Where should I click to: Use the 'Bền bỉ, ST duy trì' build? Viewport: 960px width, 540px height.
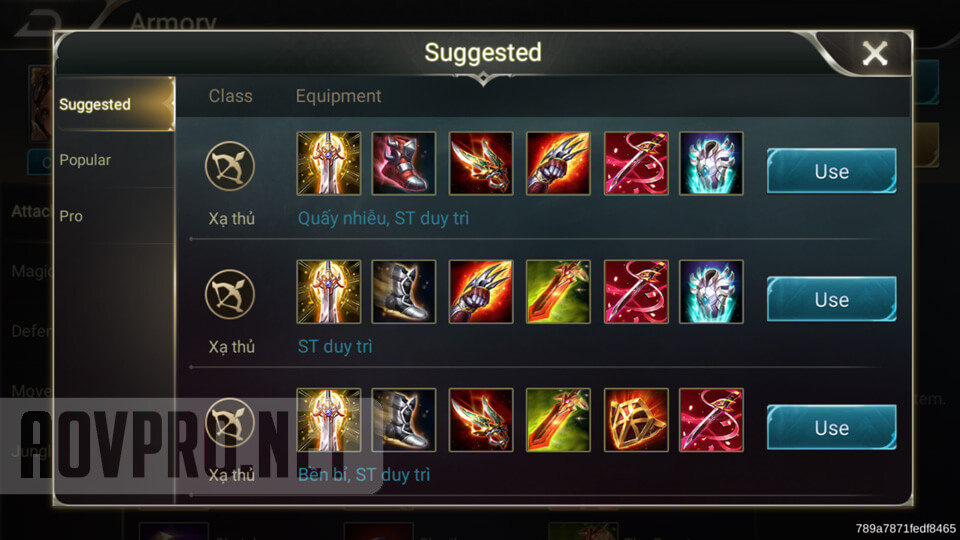coord(831,427)
